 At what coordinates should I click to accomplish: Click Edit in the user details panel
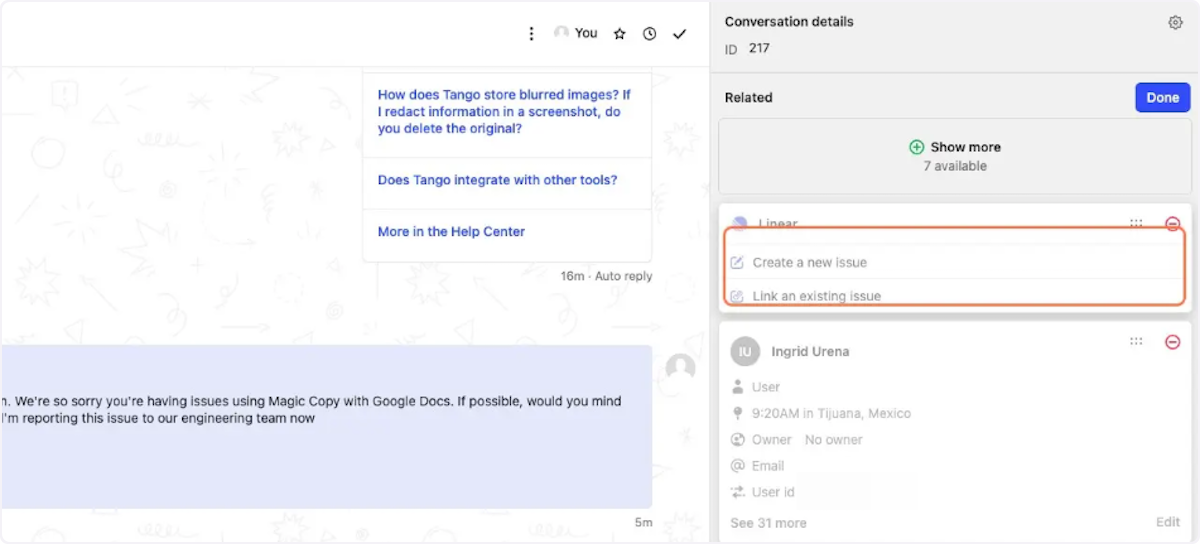click(x=1168, y=522)
